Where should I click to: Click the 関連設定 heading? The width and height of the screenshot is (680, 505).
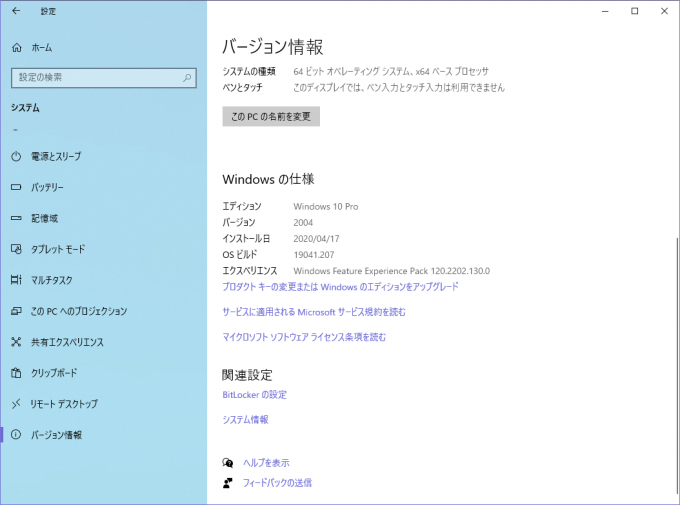[x=247, y=375]
